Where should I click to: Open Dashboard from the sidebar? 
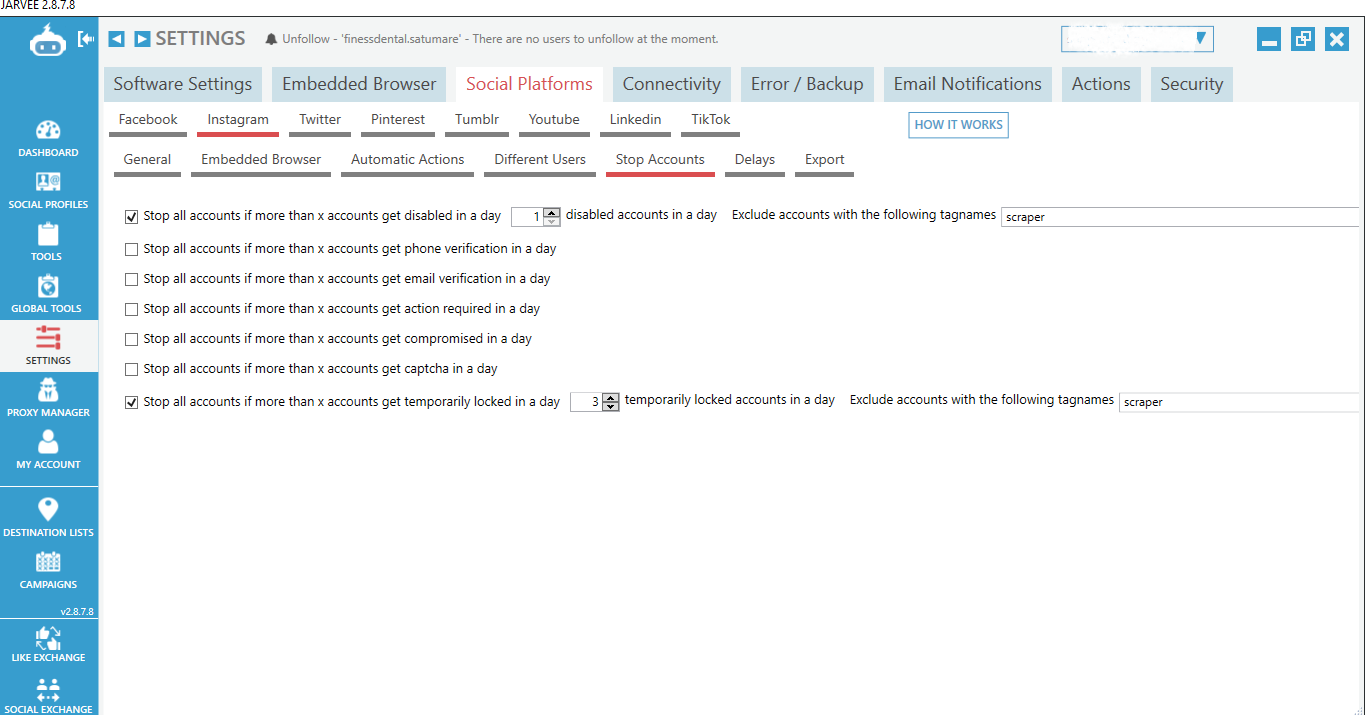coord(48,139)
